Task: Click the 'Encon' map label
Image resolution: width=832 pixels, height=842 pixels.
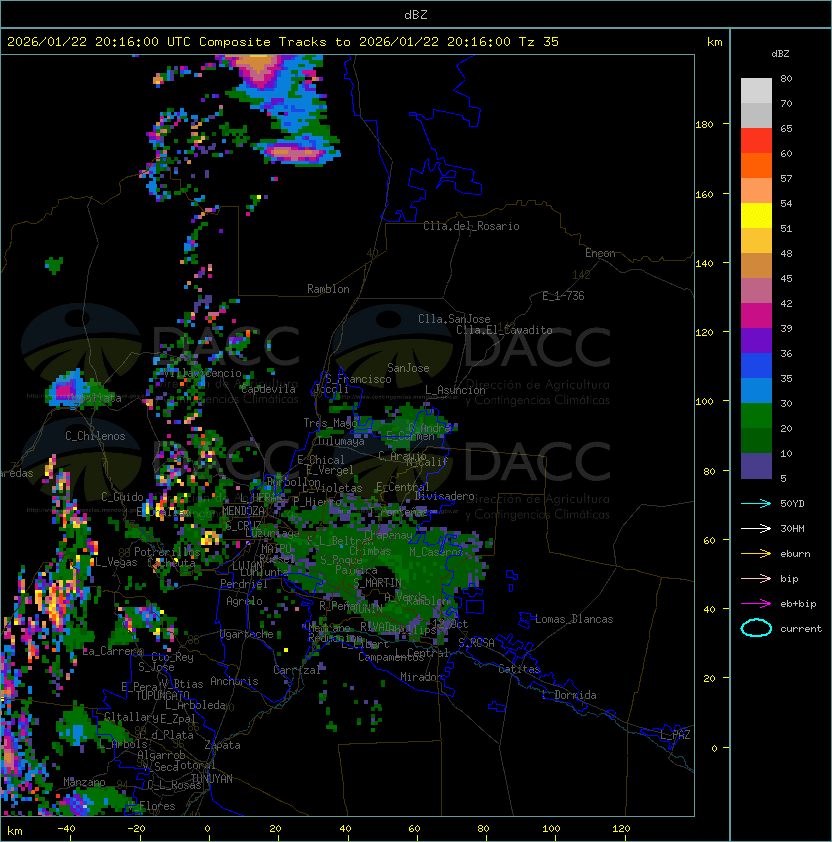Action: tap(600, 253)
